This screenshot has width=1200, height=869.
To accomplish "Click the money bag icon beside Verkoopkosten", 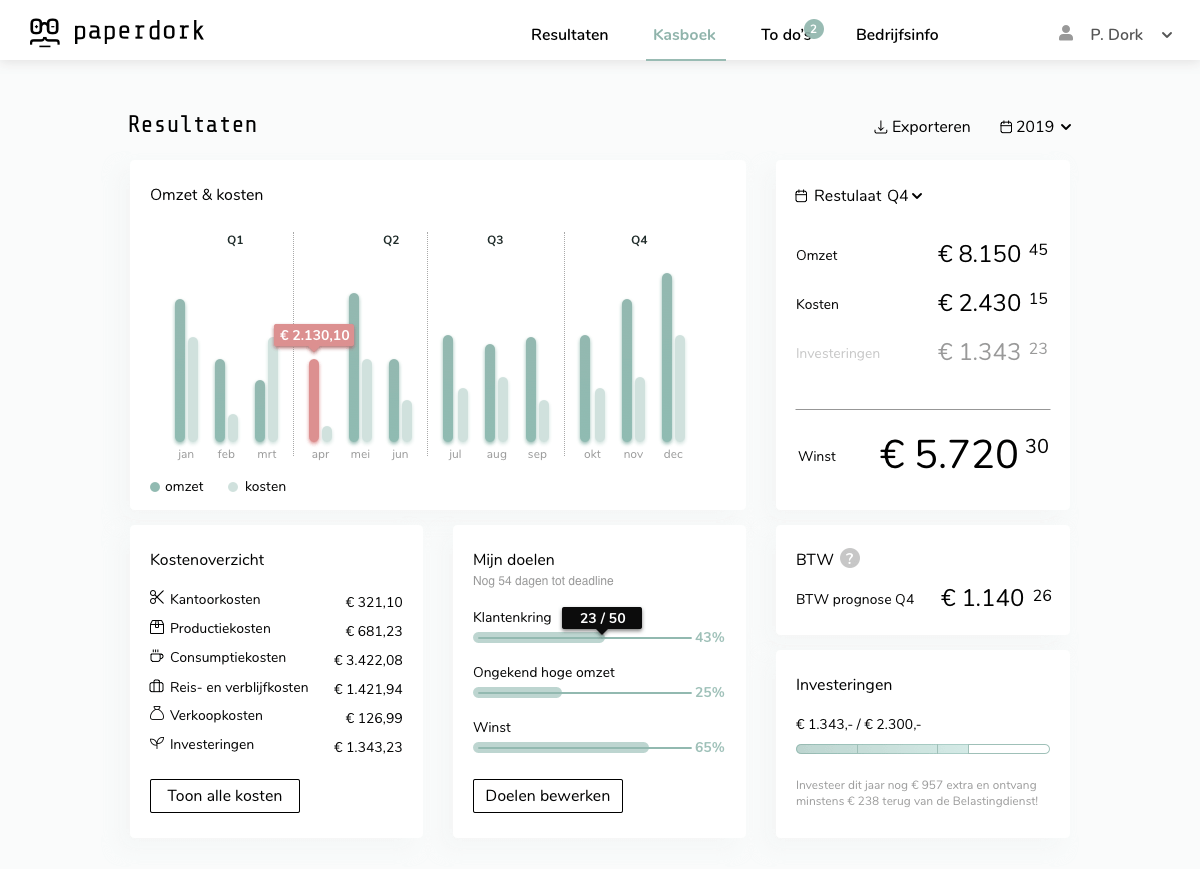I will [x=157, y=715].
